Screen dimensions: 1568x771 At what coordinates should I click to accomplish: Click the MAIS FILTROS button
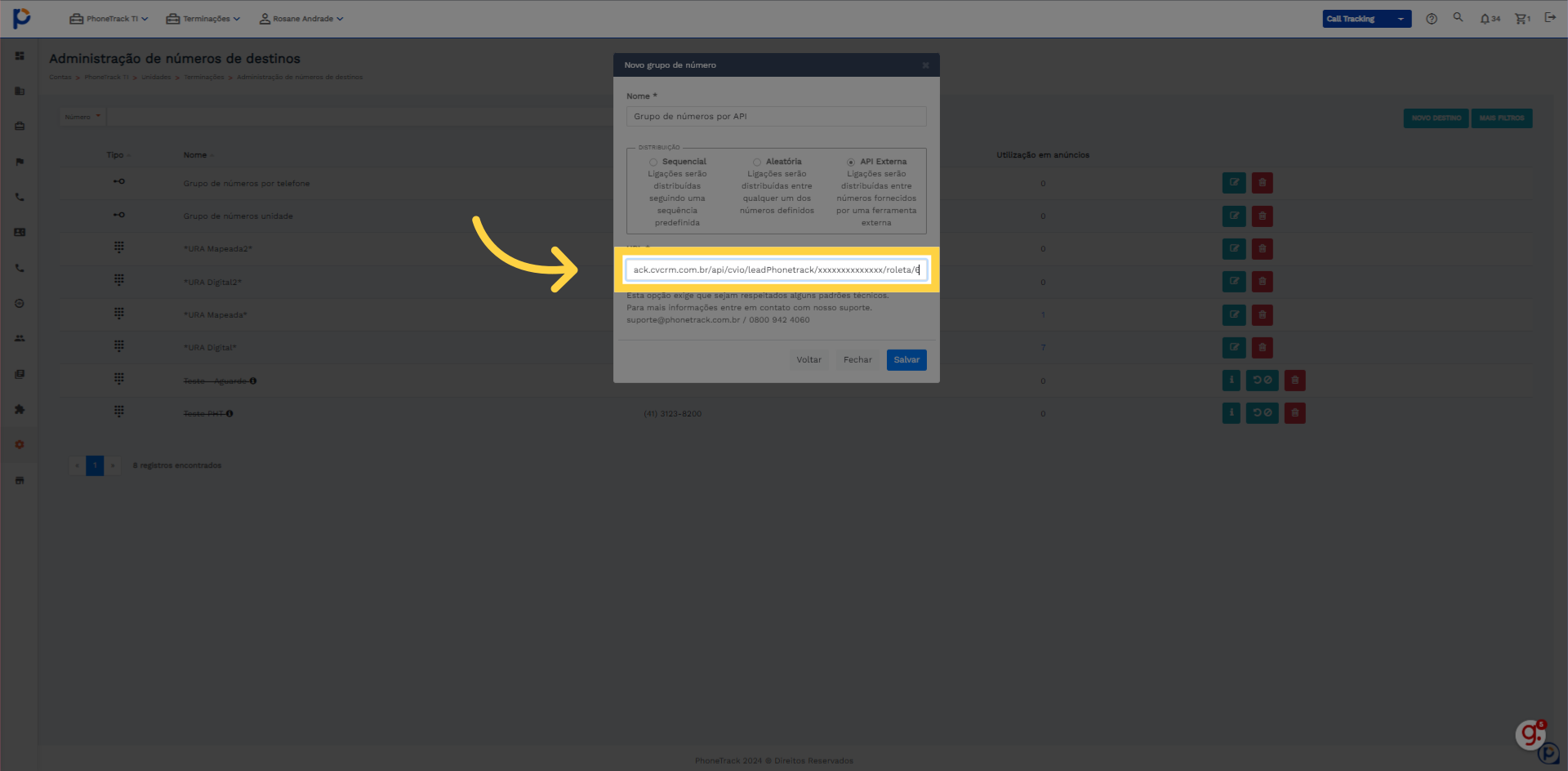(1501, 118)
